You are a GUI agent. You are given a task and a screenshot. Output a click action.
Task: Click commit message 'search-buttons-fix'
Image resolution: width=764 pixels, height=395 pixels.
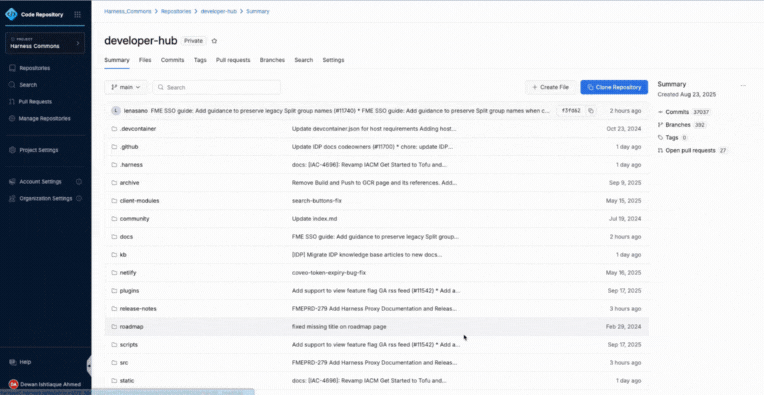pos(317,201)
